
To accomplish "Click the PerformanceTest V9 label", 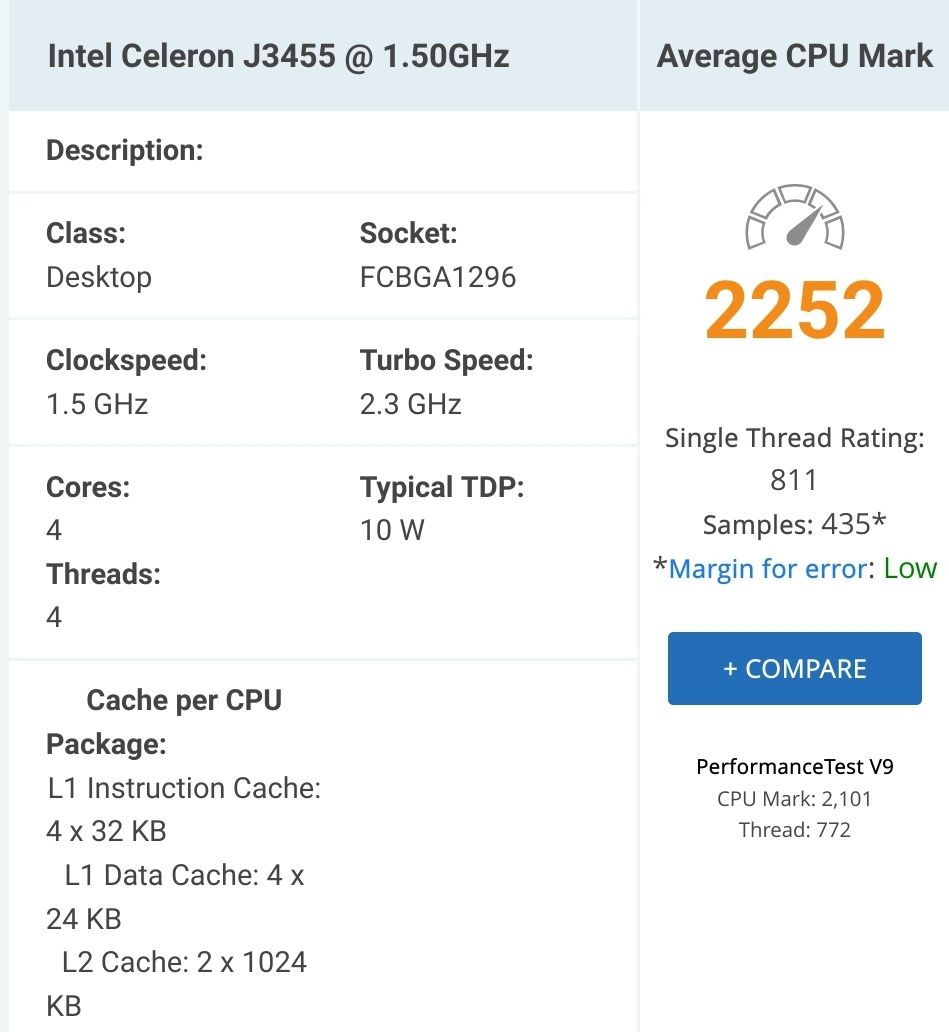I will 794,767.
